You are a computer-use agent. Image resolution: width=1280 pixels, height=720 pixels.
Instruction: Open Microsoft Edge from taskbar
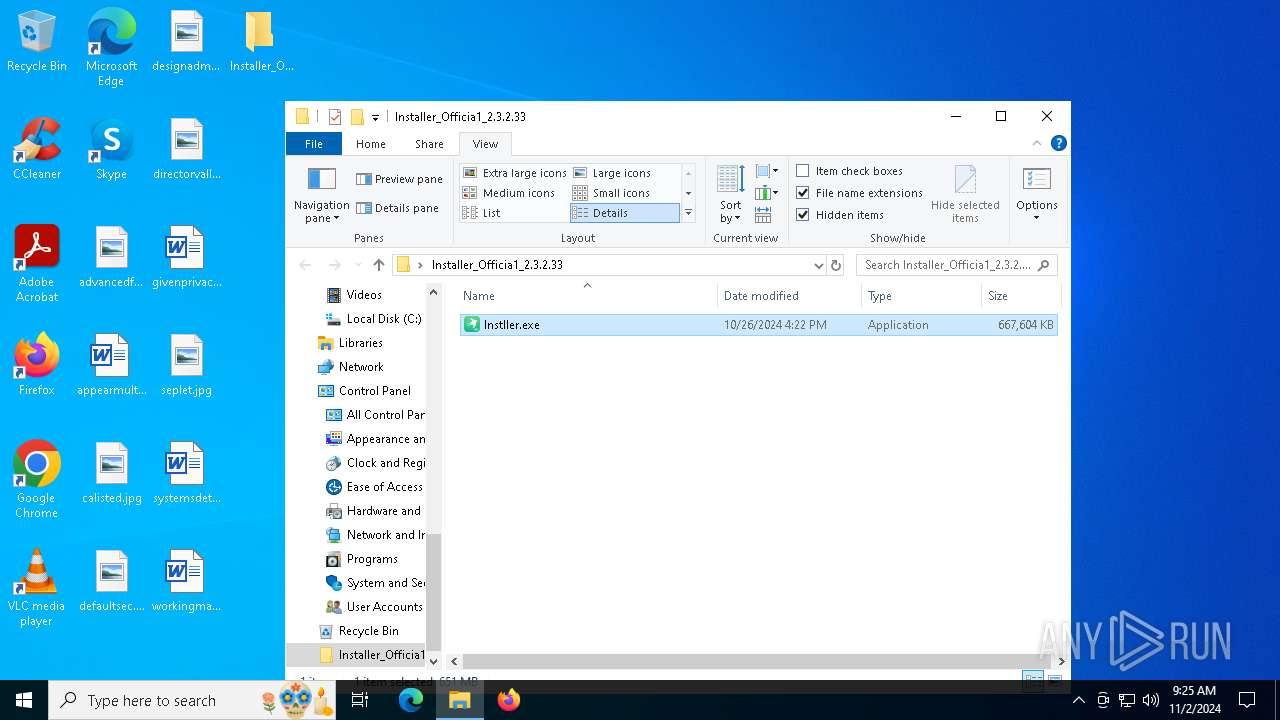pyautogui.click(x=411, y=700)
